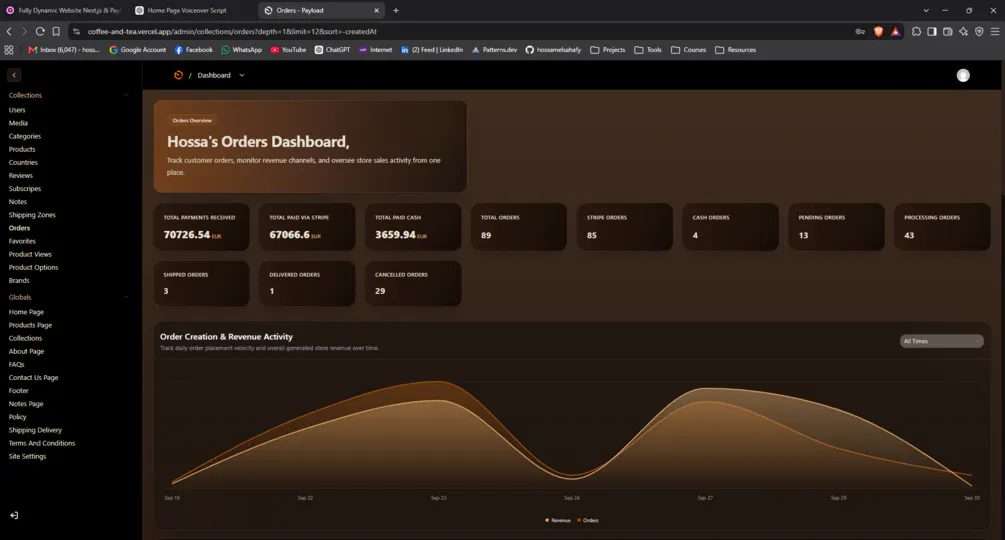Open the VPN shield icon in toolbar
This screenshot has height=540, width=1005.
tap(979, 31)
